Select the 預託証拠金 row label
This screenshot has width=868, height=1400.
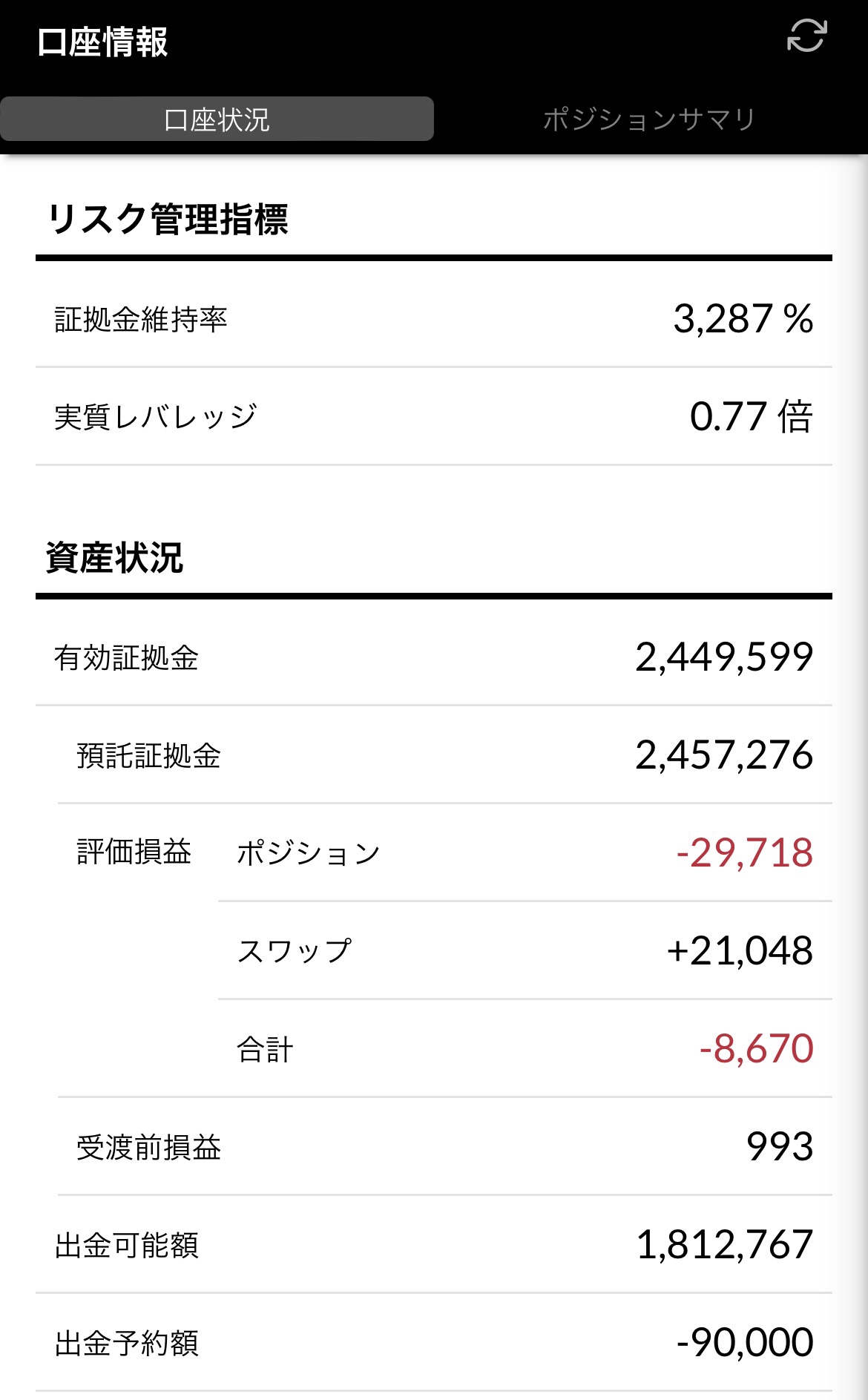(148, 755)
